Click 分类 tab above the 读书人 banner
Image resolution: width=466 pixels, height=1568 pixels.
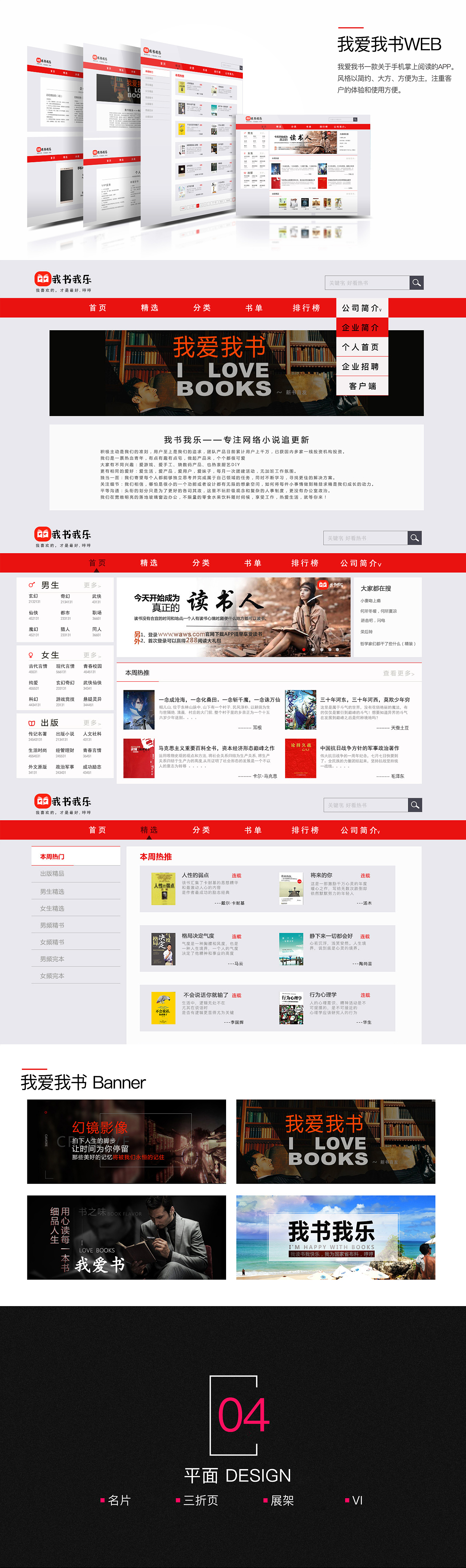(201, 563)
